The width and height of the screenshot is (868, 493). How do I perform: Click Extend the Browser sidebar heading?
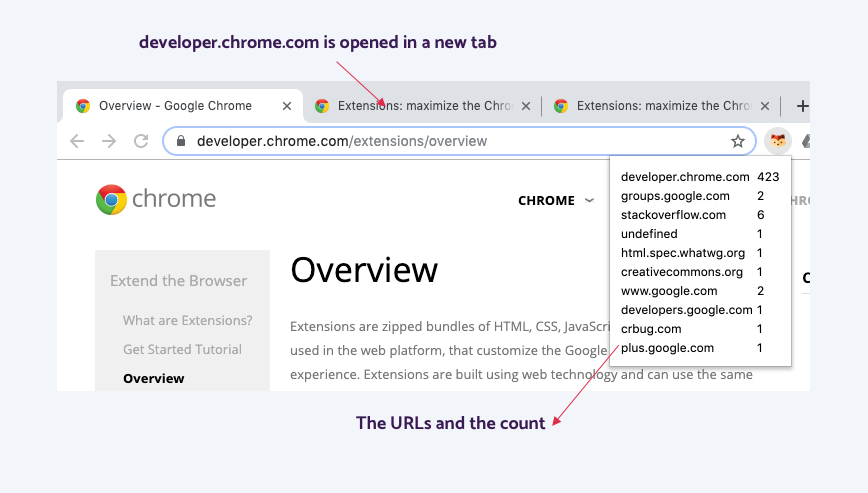coord(178,281)
